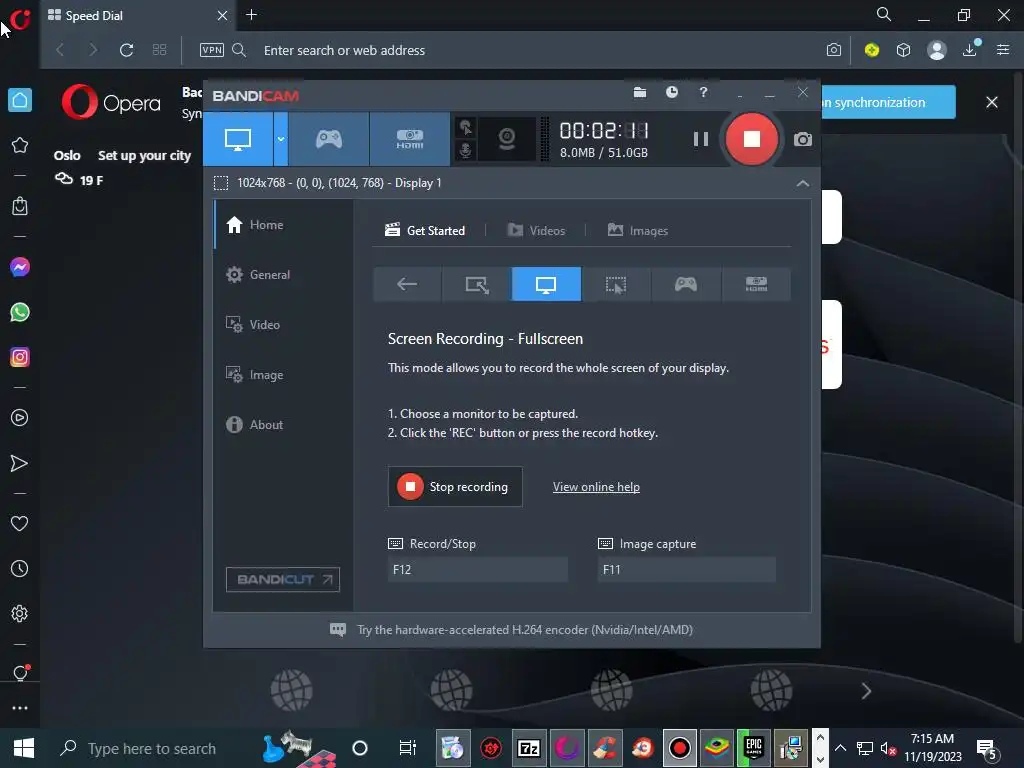Screen dimensions: 1024x768
Task: Open Instagram in Opera sidebar
Action: 20,357
